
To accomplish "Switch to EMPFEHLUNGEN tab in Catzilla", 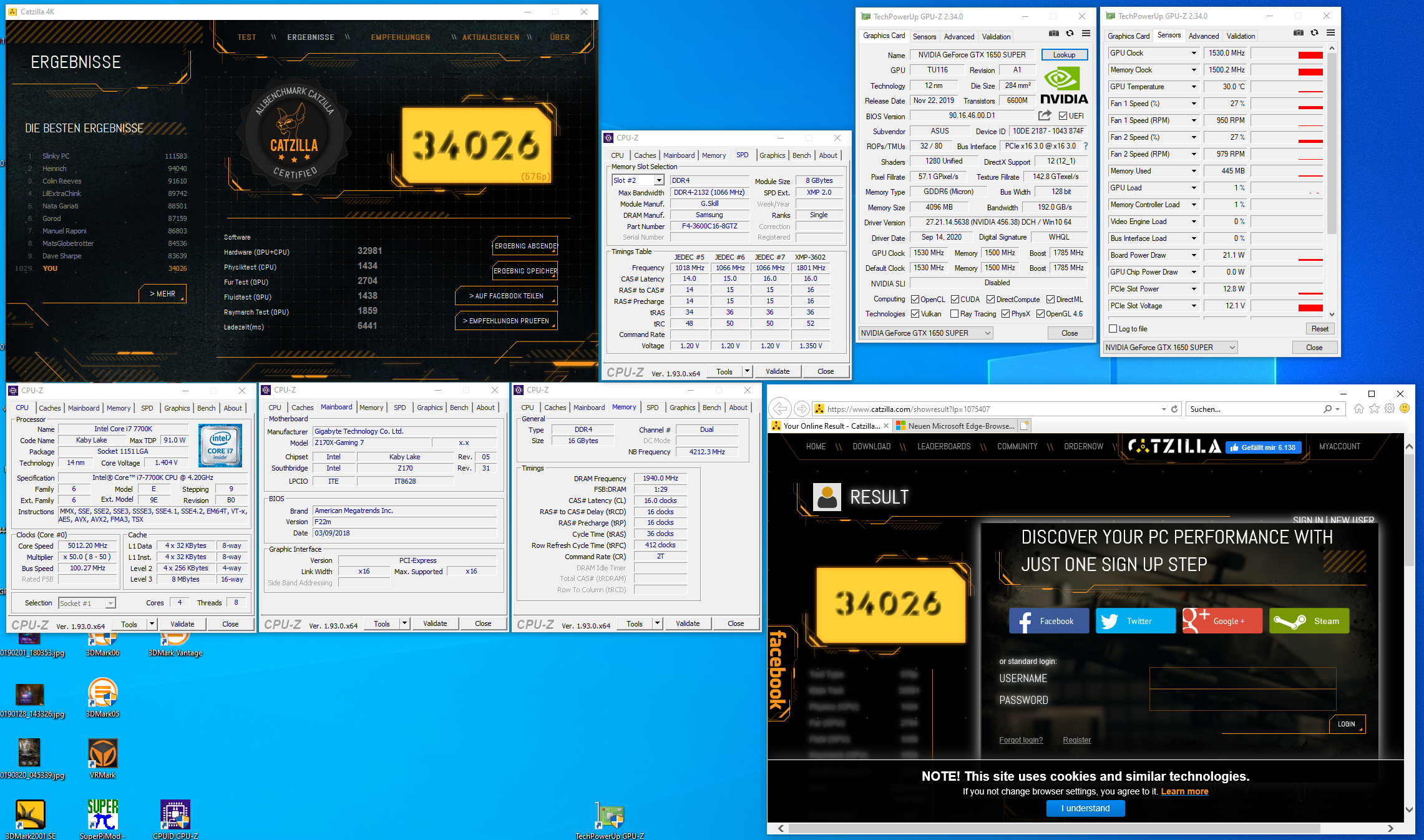I will [x=401, y=37].
